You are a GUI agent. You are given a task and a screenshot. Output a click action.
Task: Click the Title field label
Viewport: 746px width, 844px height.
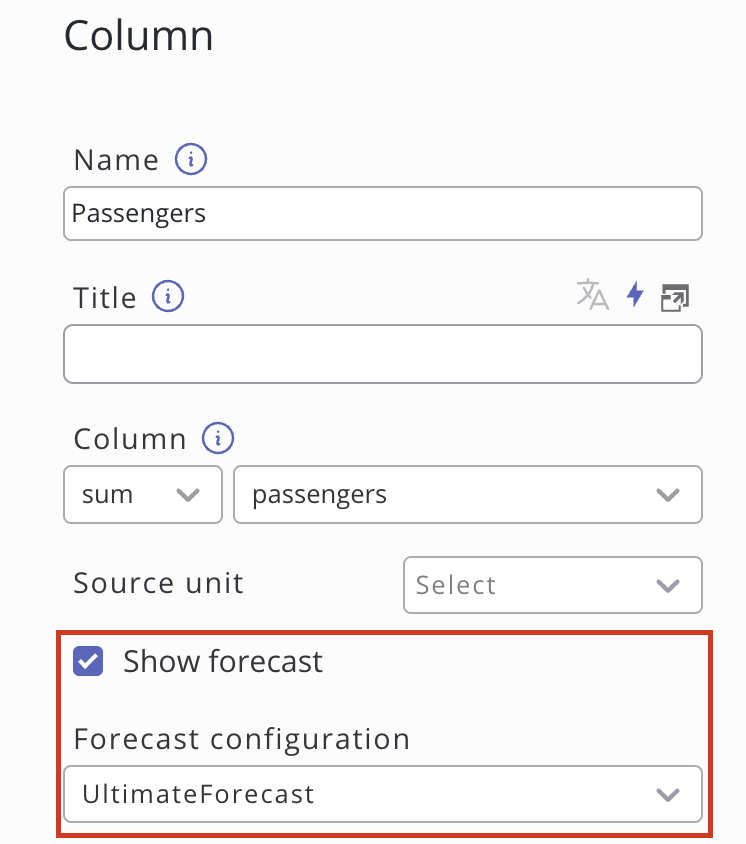[105, 298]
